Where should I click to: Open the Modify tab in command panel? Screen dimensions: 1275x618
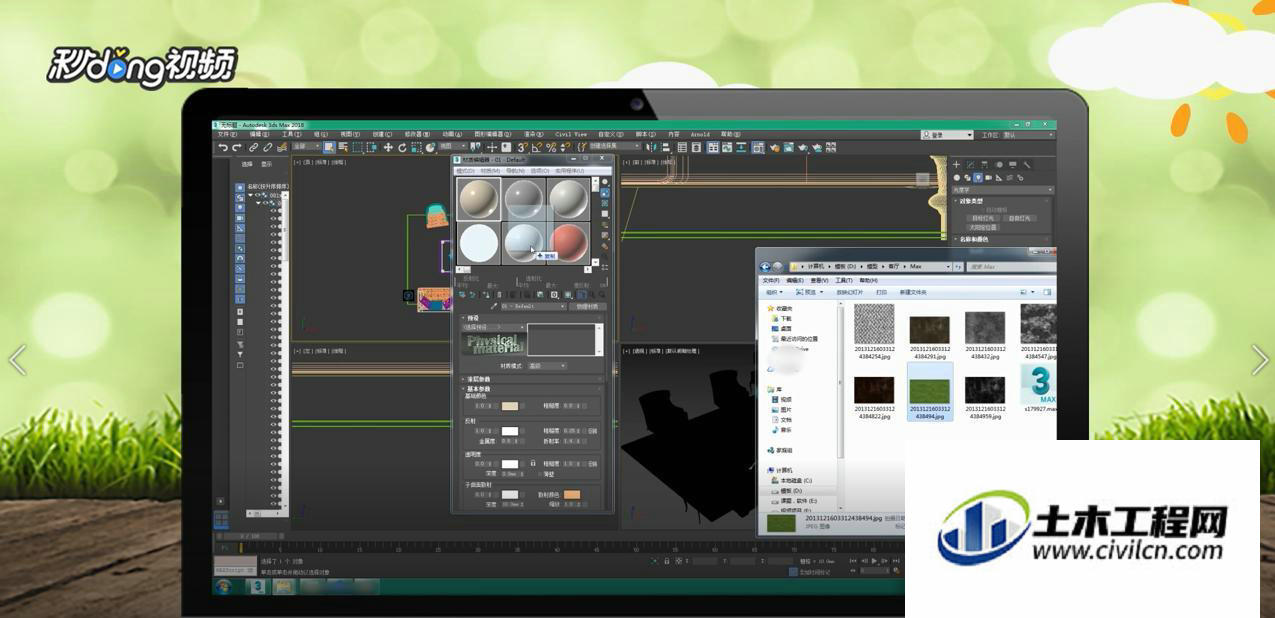[971, 165]
